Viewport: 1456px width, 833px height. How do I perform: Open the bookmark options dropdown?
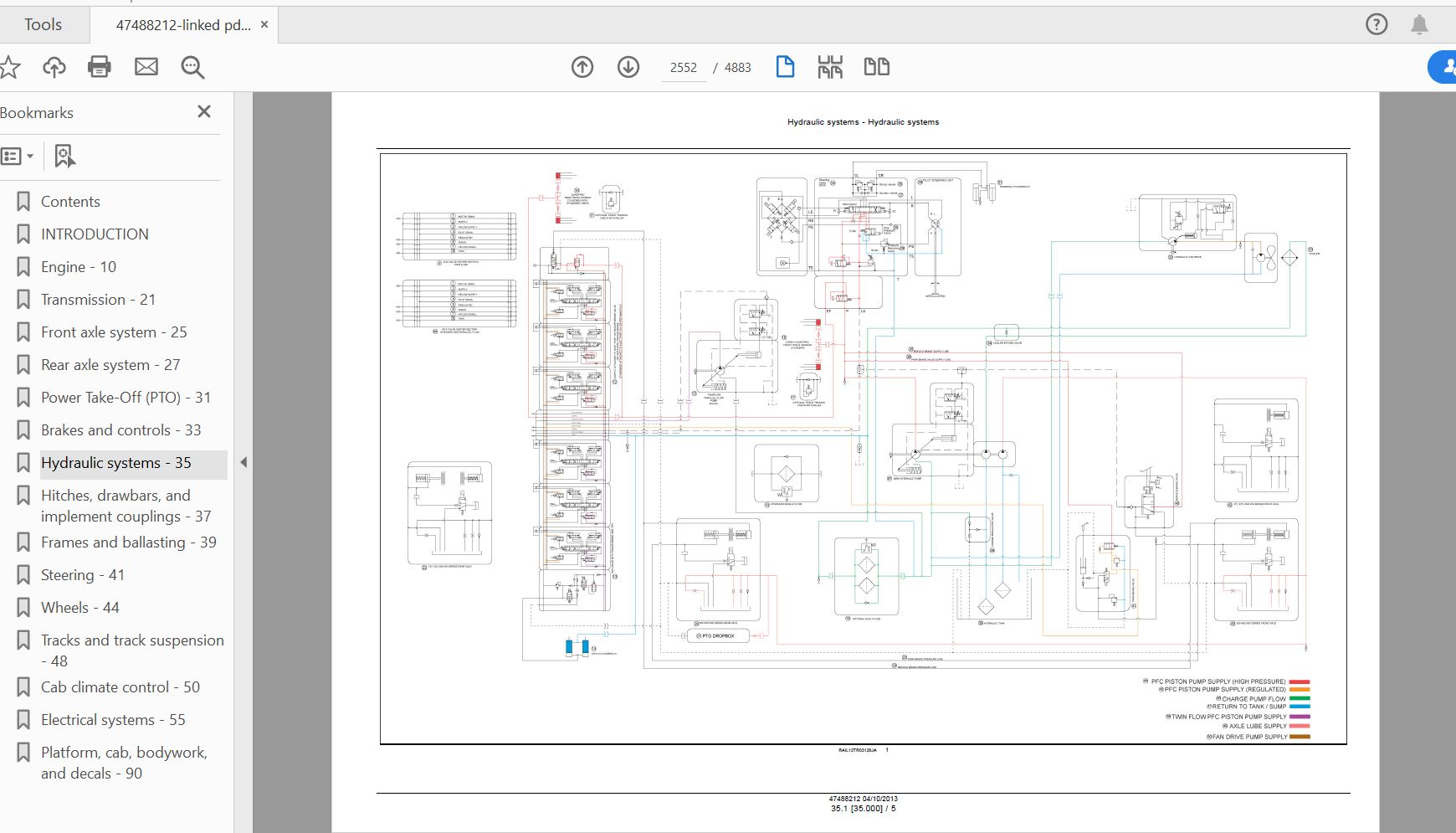pos(18,156)
